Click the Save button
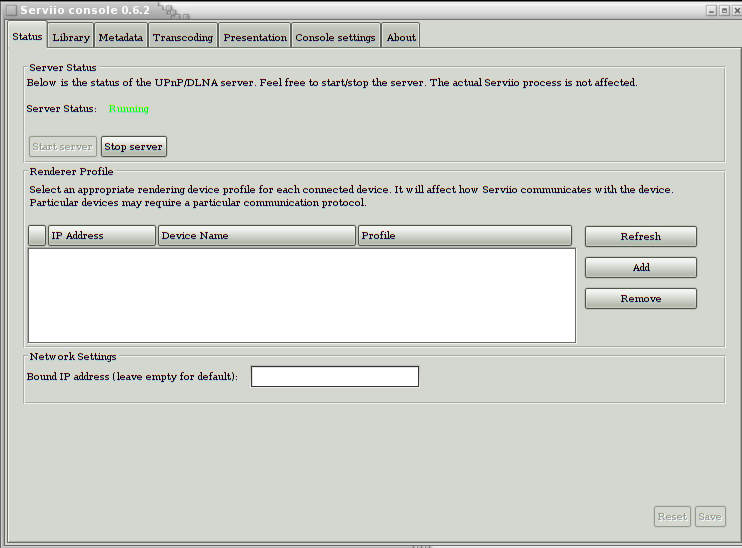742x548 pixels. [x=710, y=517]
